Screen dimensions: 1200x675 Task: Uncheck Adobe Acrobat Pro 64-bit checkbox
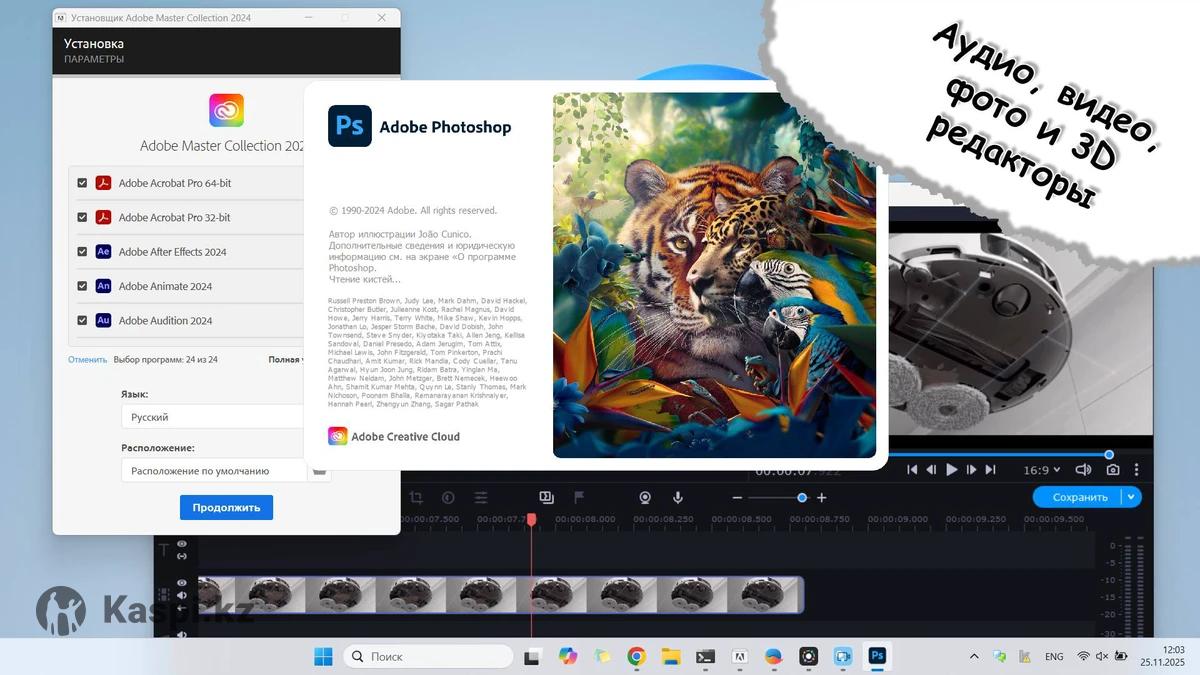(83, 183)
